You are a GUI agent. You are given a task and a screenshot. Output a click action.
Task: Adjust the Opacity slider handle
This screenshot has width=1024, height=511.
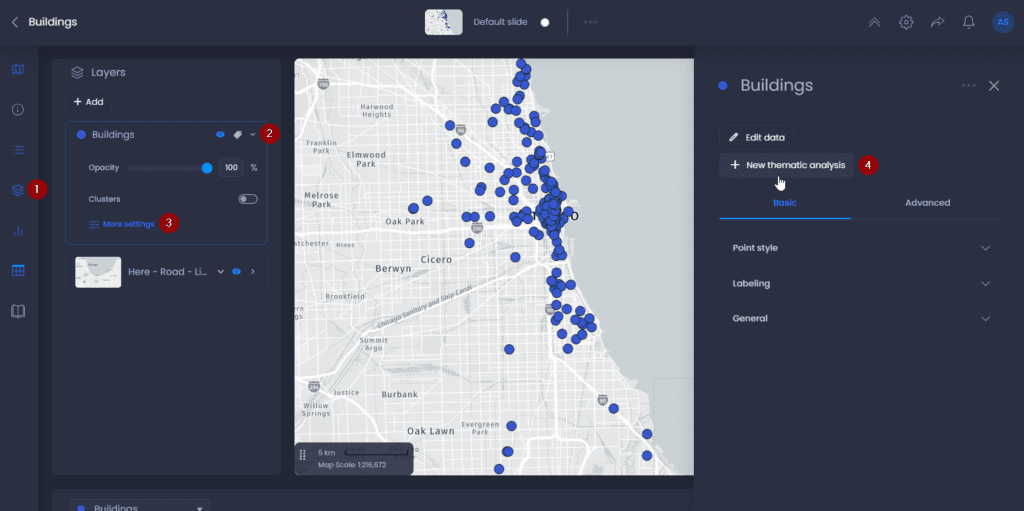coord(207,168)
